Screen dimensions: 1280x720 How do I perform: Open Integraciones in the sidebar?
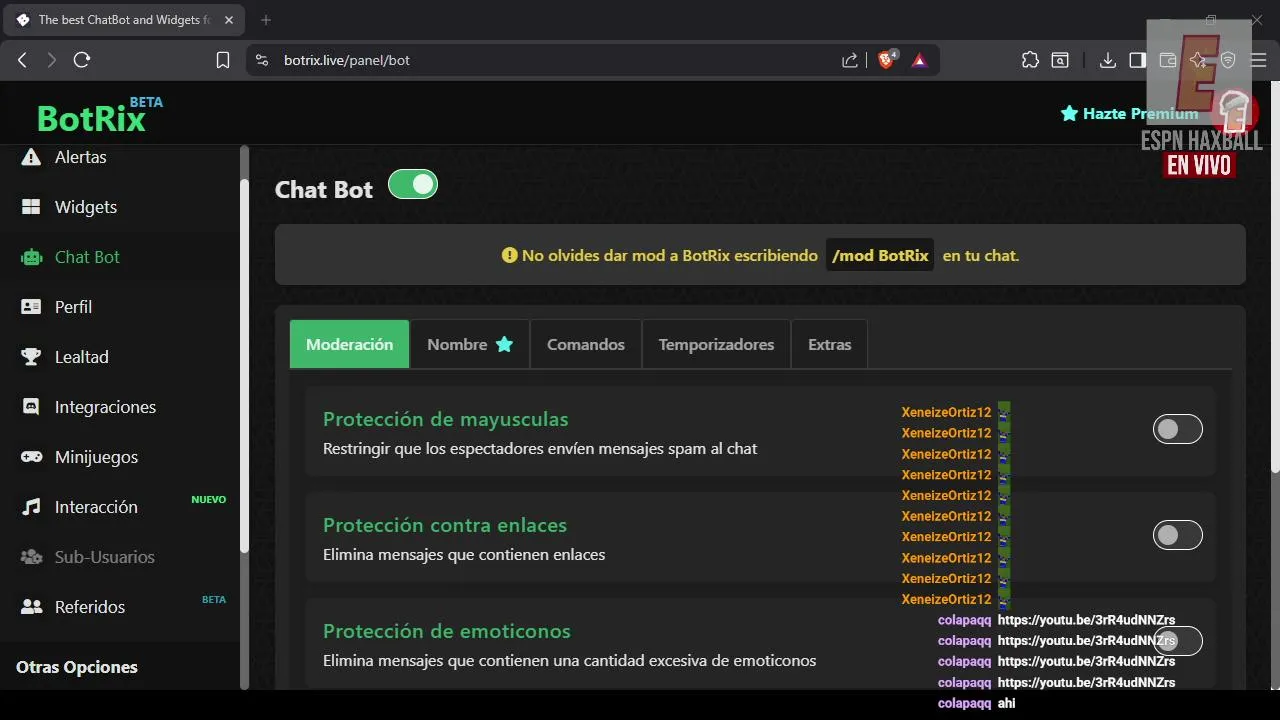coord(105,407)
